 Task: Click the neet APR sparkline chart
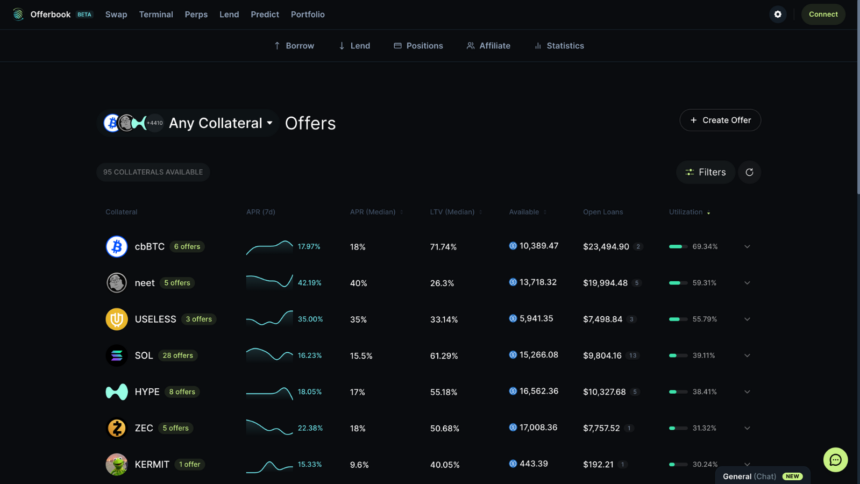point(269,282)
